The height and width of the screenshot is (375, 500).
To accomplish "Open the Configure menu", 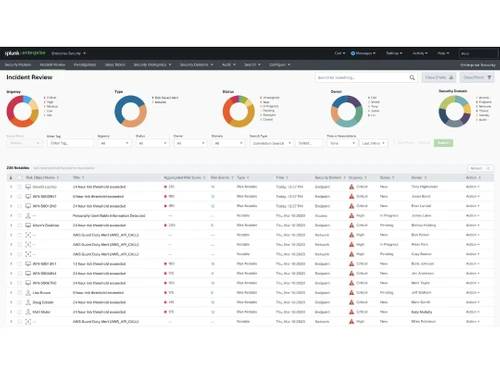I will (280, 65).
